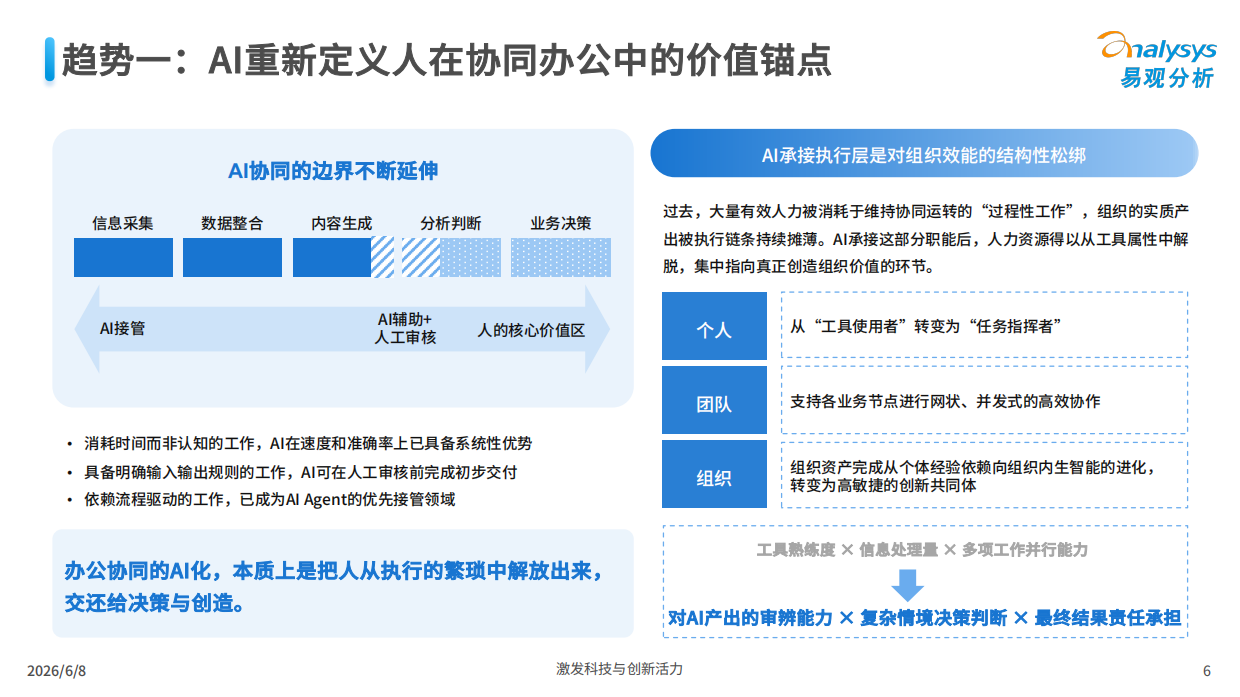
Task: Click the solid blue bar under 数据整合
Action: (232, 257)
